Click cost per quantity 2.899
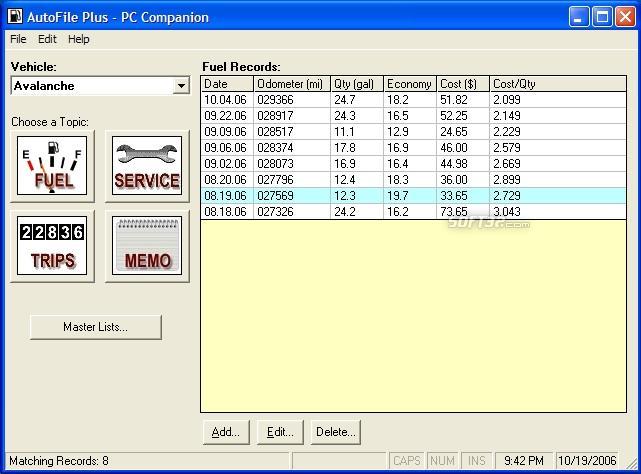This screenshot has width=641, height=474. tap(507, 180)
